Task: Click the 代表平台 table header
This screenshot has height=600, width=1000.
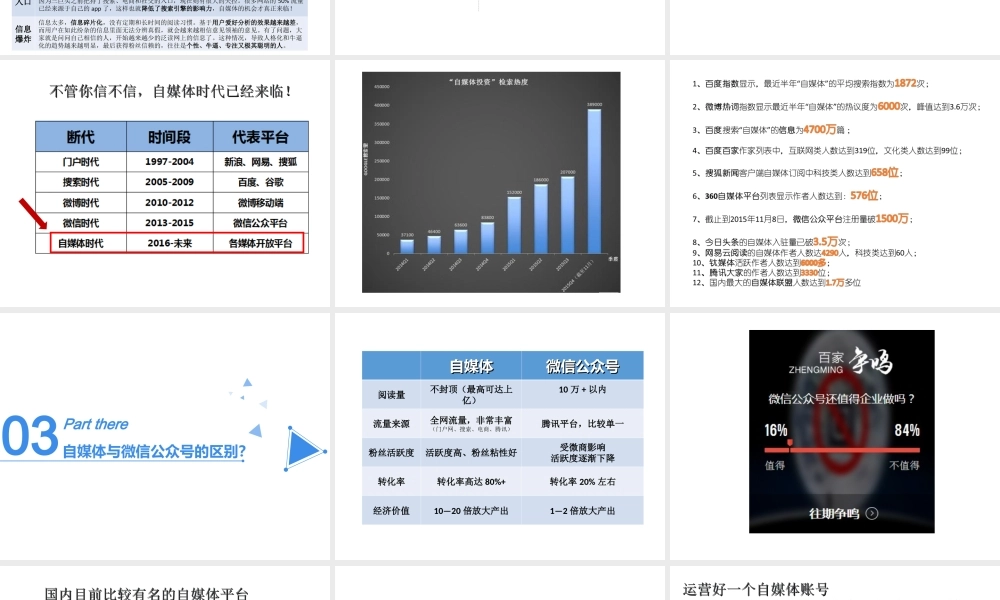Action: coord(261,136)
